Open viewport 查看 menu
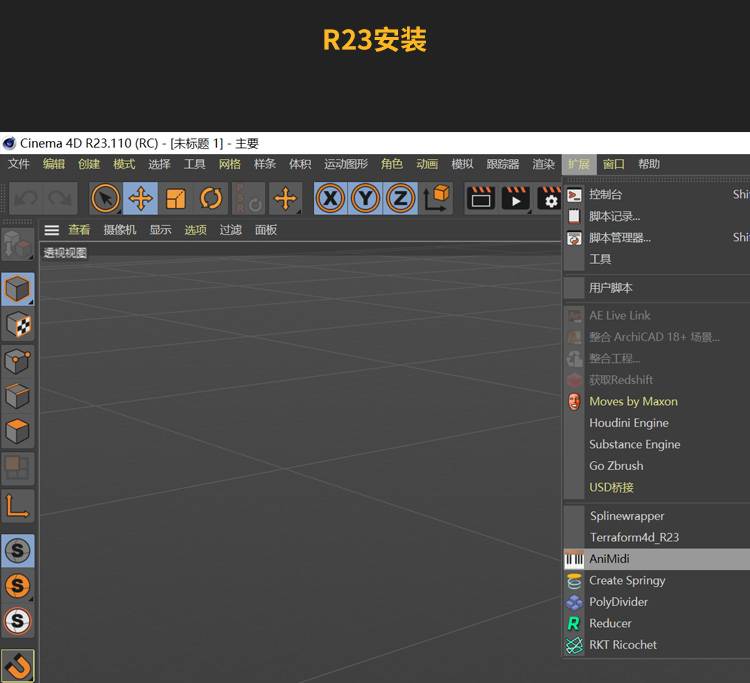This screenshot has width=750, height=683. click(79, 230)
